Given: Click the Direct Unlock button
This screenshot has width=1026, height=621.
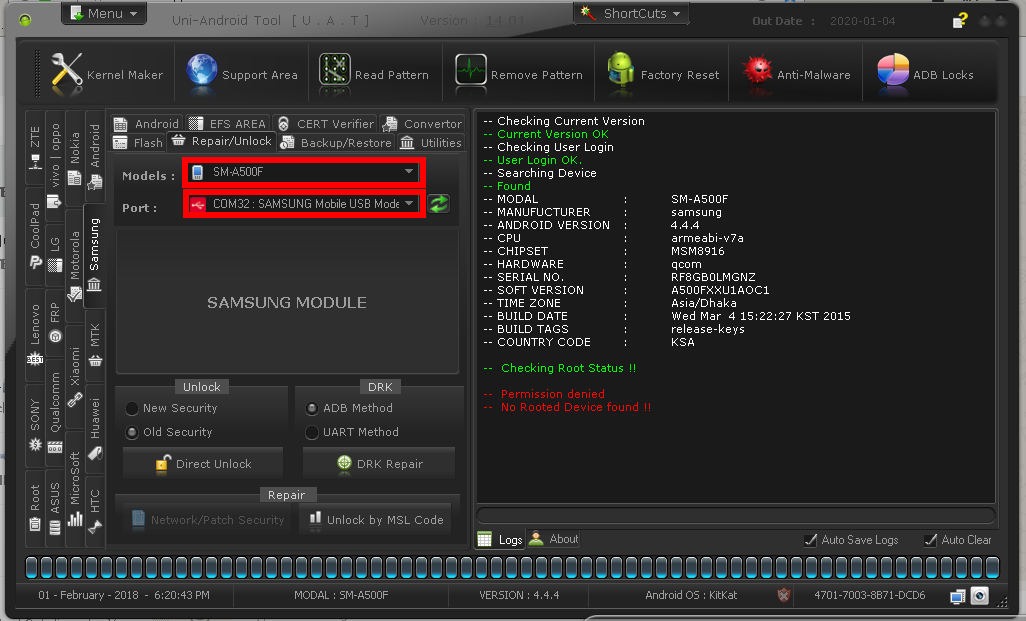Looking at the screenshot, I should coord(203,464).
